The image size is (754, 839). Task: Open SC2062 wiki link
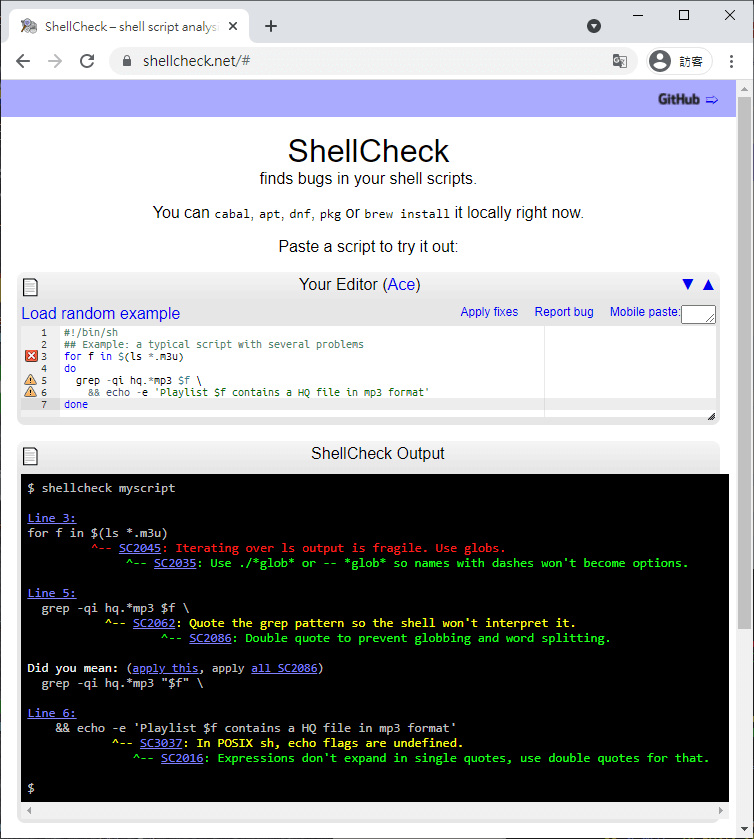tap(154, 623)
